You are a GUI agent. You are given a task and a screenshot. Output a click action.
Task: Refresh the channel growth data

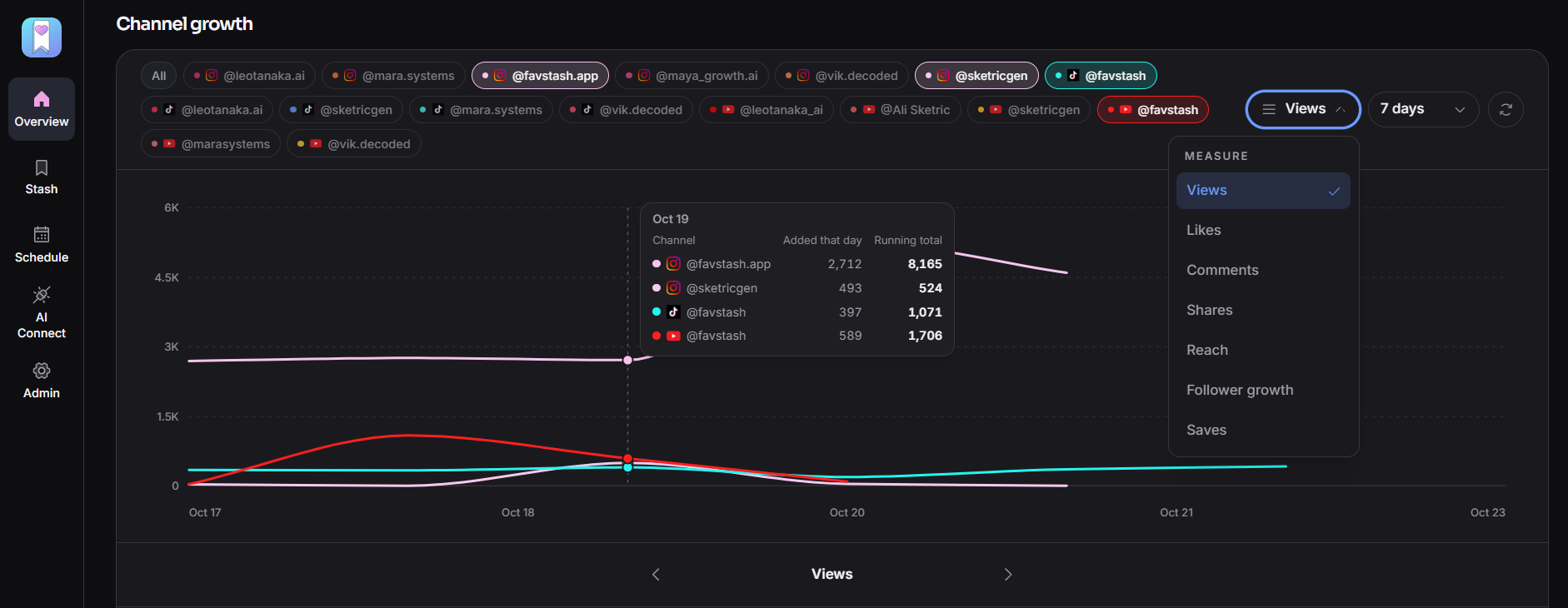click(1506, 109)
